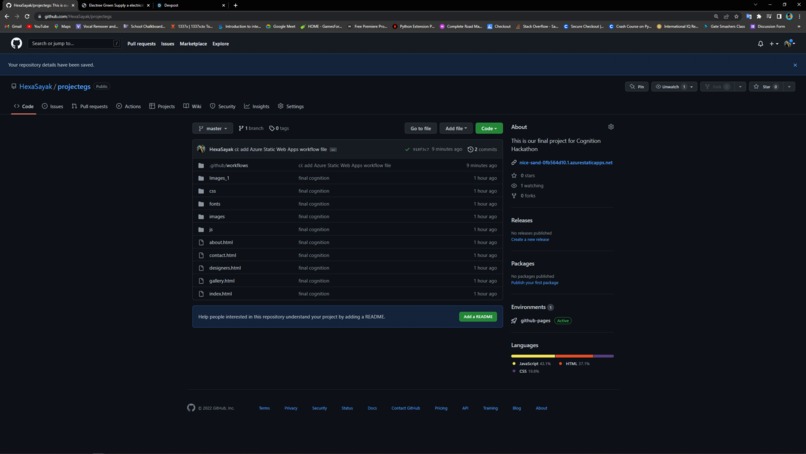806x454 pixels.
Task: Open the about.html file
Action: [221, 243]
